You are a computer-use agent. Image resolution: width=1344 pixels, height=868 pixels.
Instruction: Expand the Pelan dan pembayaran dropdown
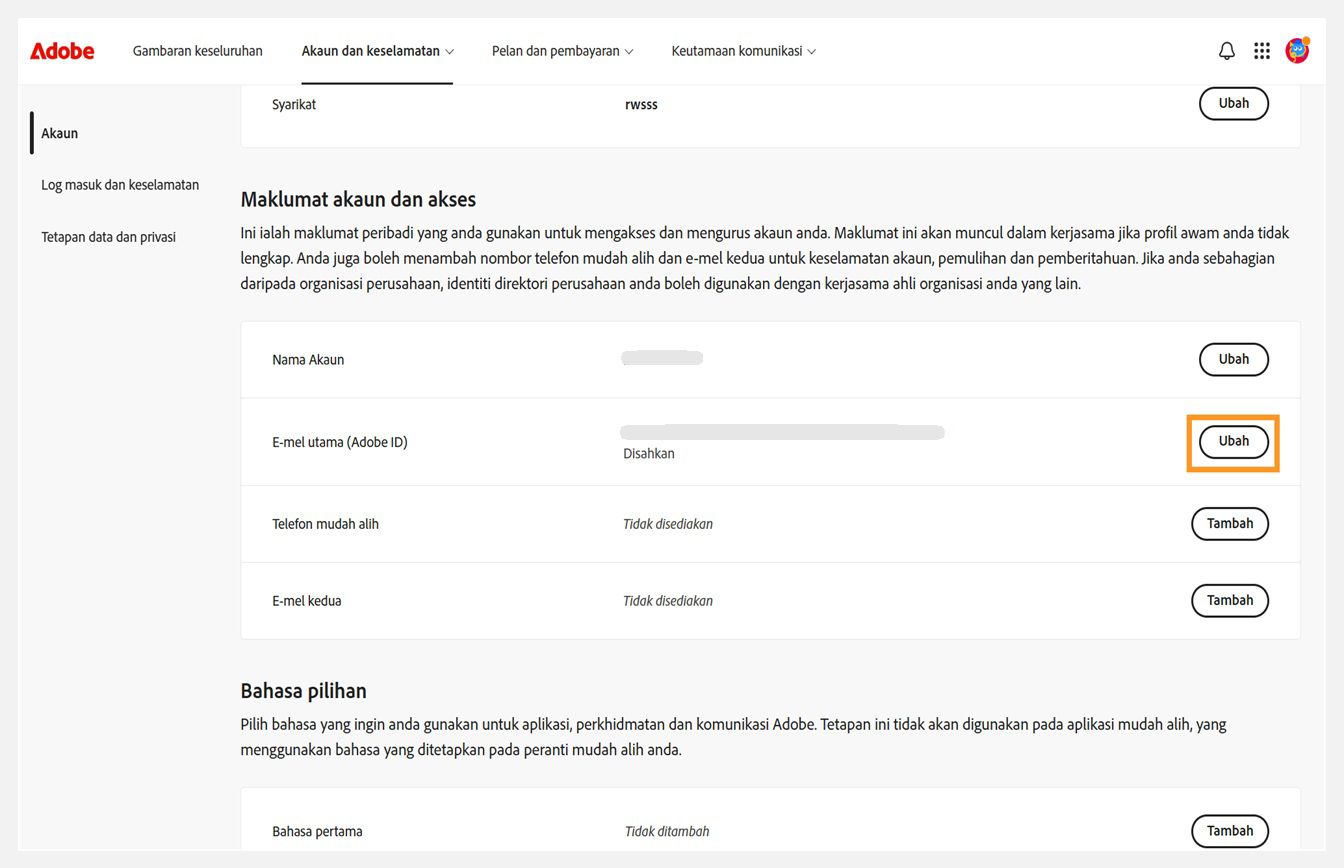[x=562, y=50]
